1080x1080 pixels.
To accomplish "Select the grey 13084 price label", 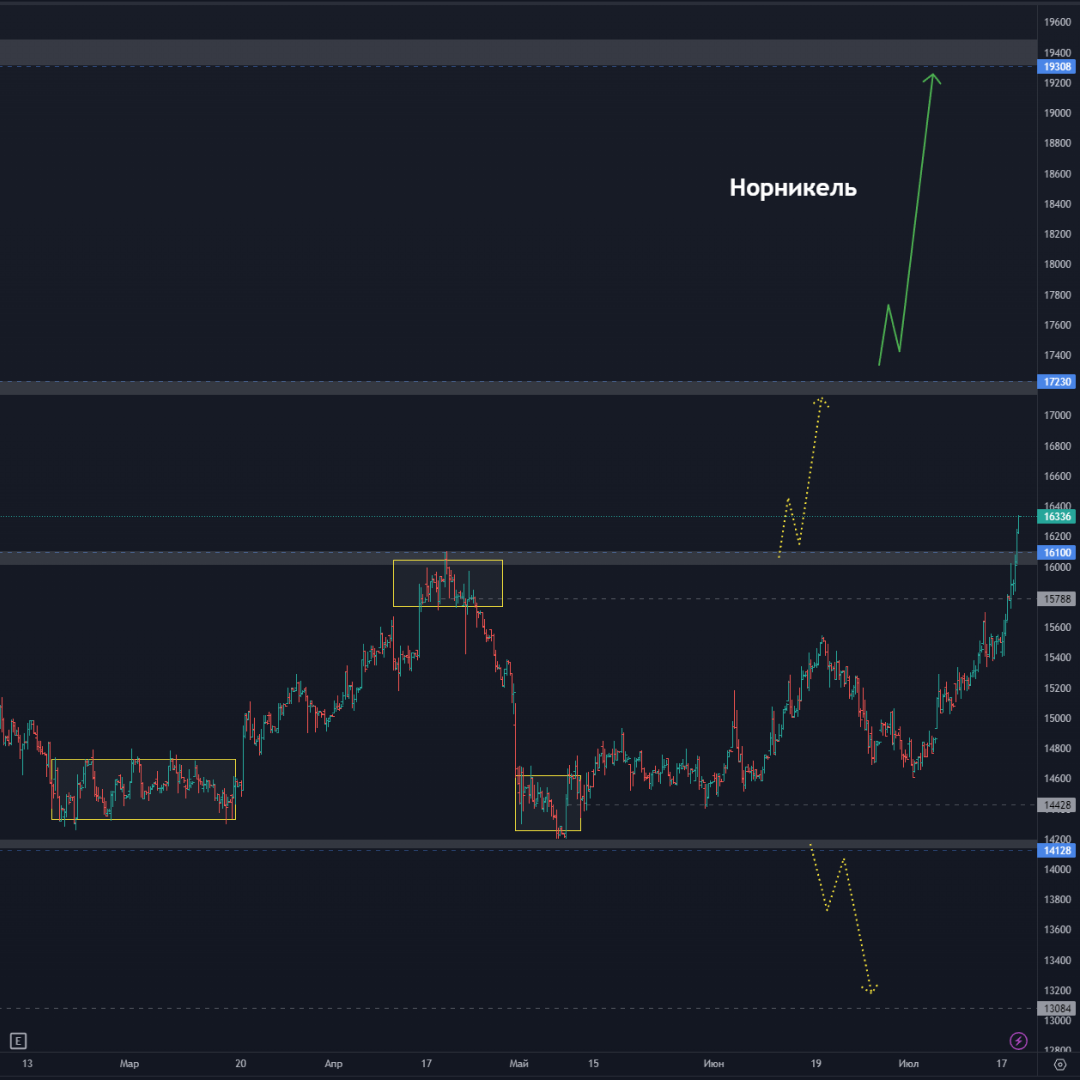I will (x=1057, y=1008).
